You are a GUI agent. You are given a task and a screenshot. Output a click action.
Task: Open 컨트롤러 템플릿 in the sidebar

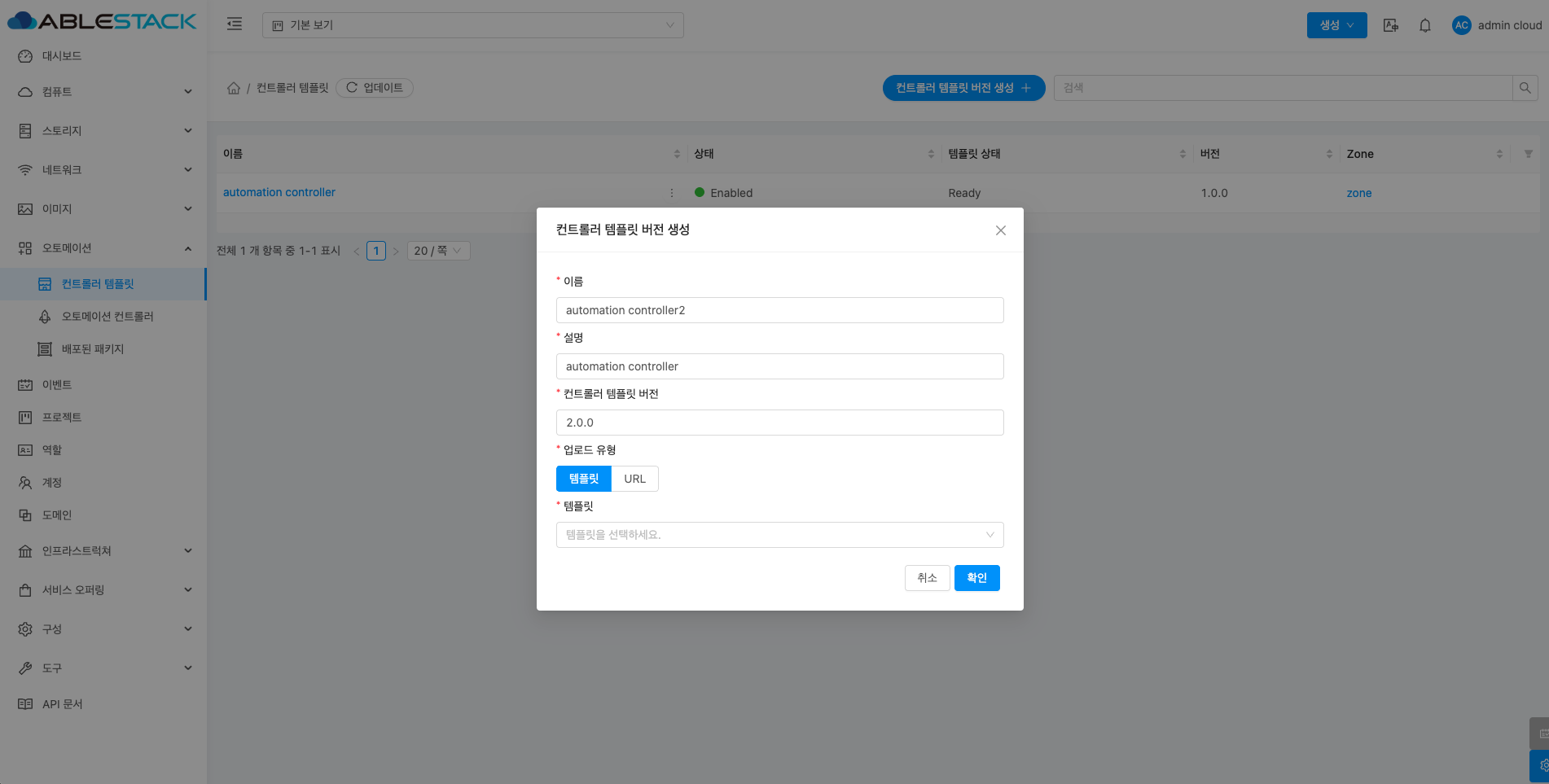point(103,284)
